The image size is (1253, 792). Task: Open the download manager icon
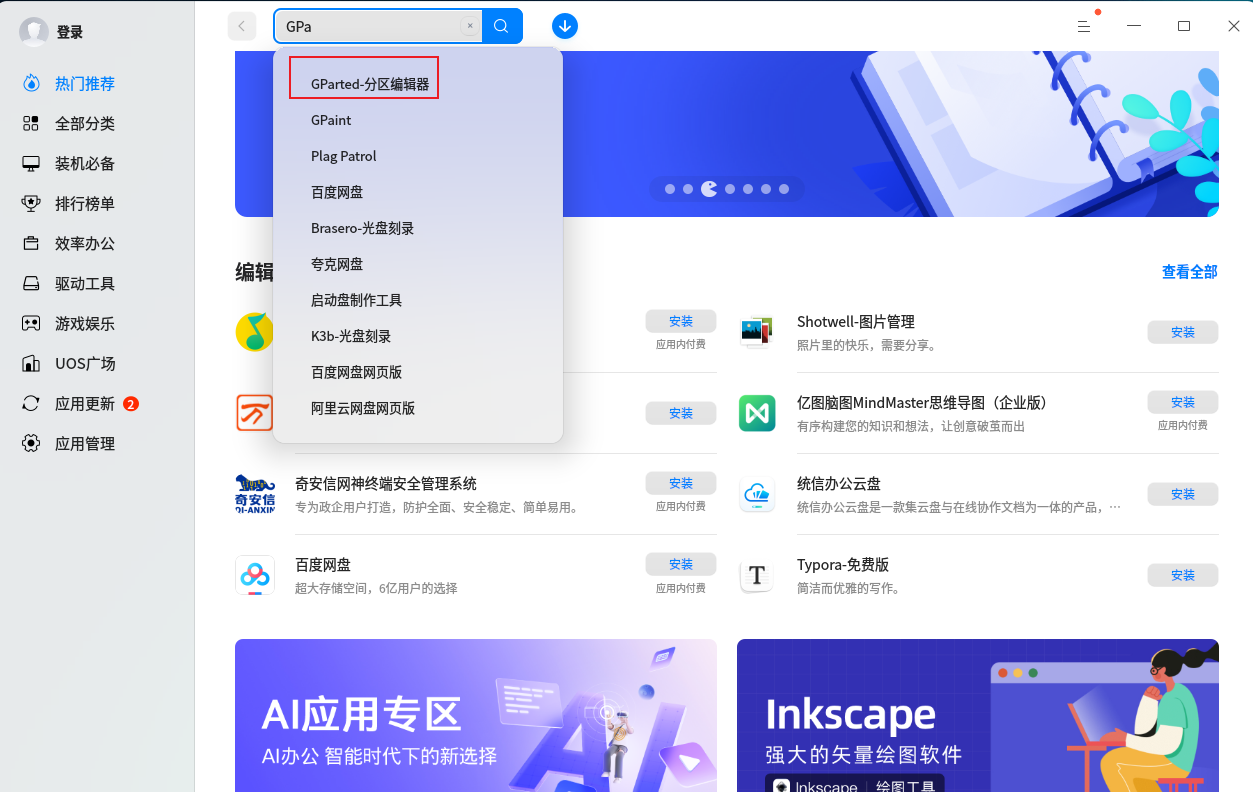click(x=565, y=26)
